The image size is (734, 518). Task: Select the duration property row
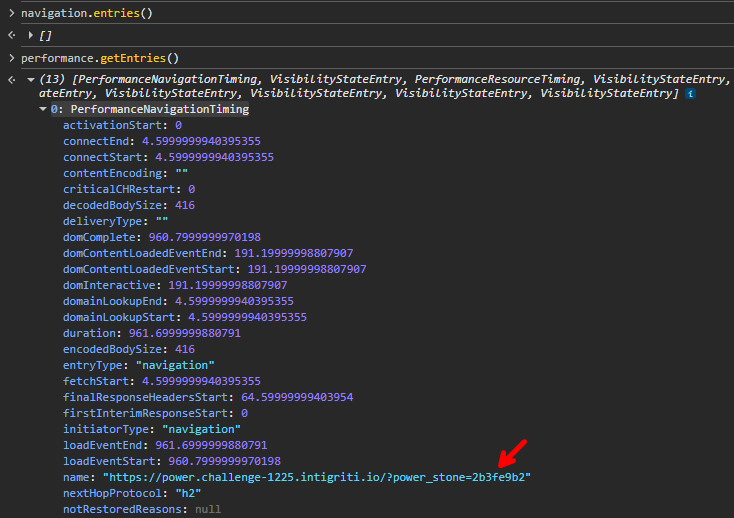click(152, 333)
